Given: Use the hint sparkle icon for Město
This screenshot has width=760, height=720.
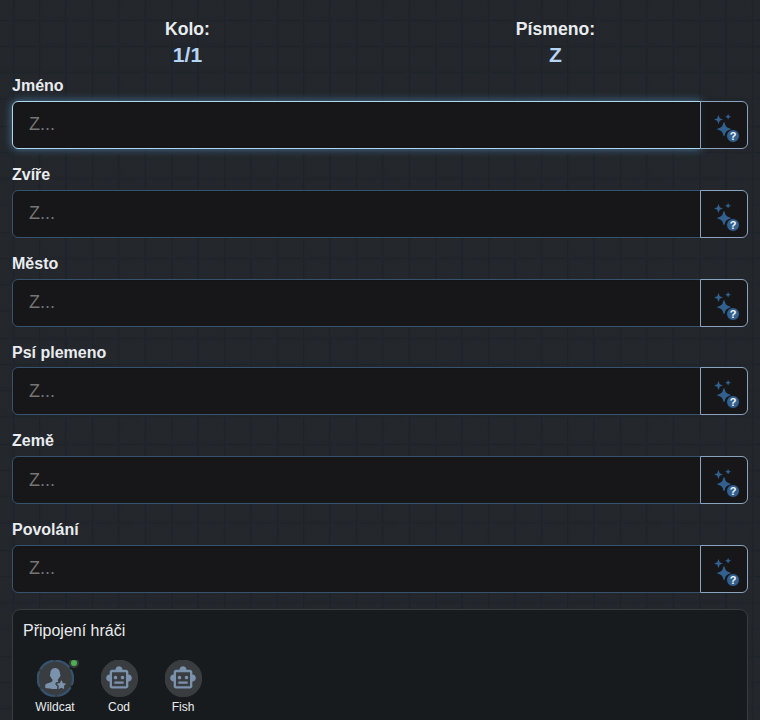Looking at the screenshot, I should [724, 303].
